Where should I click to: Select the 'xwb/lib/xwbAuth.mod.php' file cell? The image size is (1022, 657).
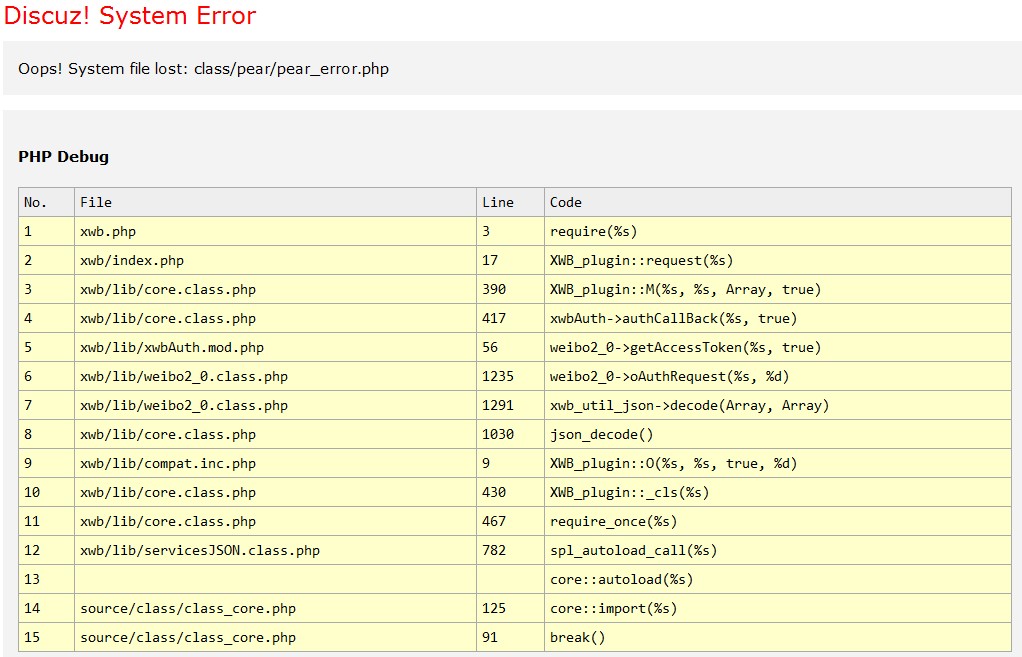point(276,347)
